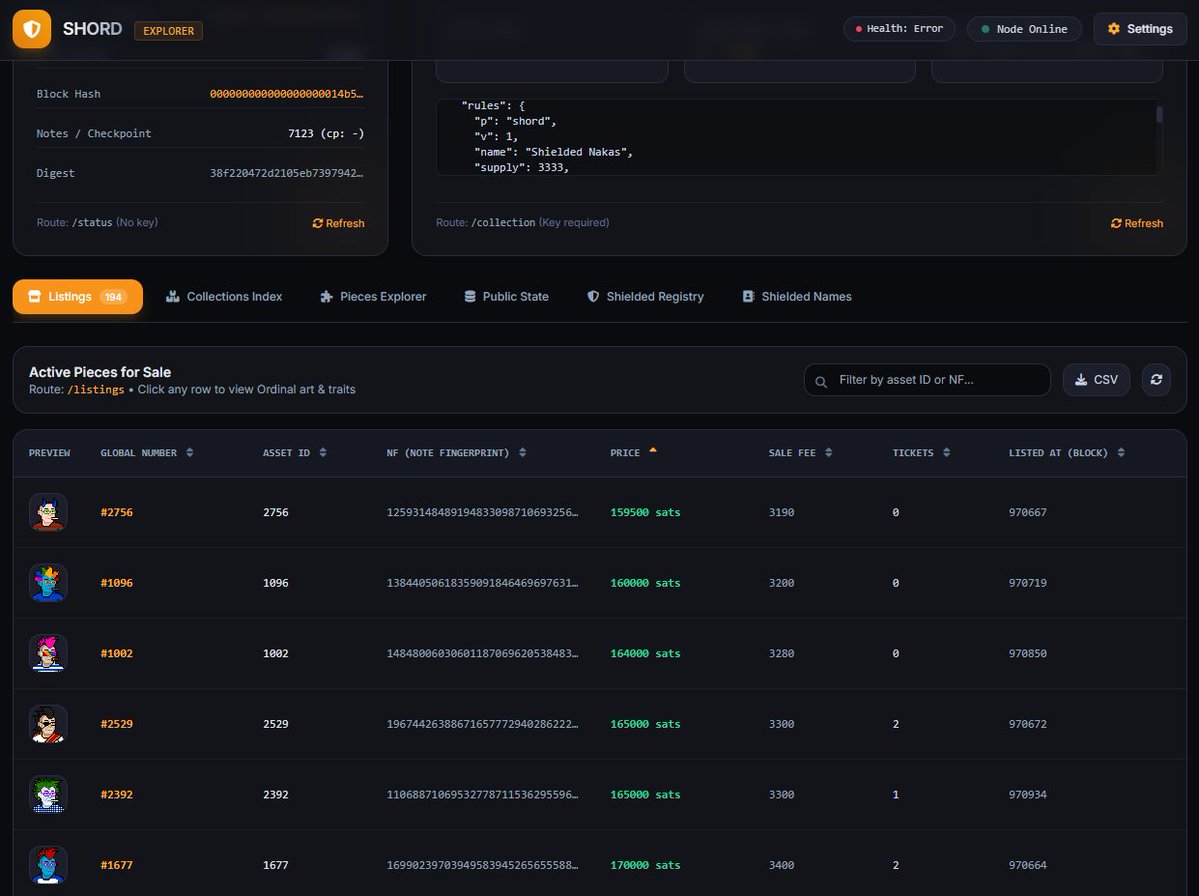Sort by Sale Fee column arrows
This screenshot has width=1199, height=896.
tap(828, 453)
